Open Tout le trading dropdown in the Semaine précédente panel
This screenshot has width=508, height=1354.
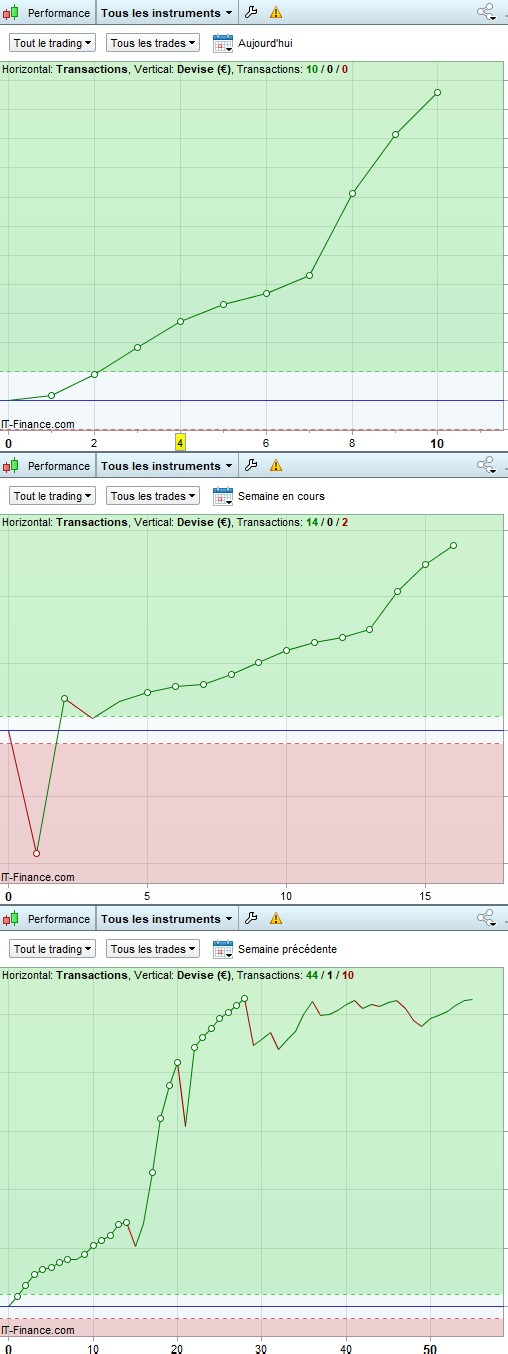tap(52, 949)
